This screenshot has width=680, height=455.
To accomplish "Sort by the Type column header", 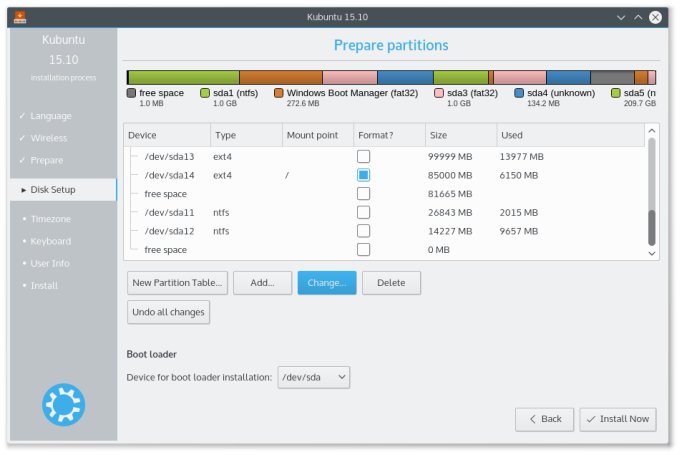I will 246,135.
